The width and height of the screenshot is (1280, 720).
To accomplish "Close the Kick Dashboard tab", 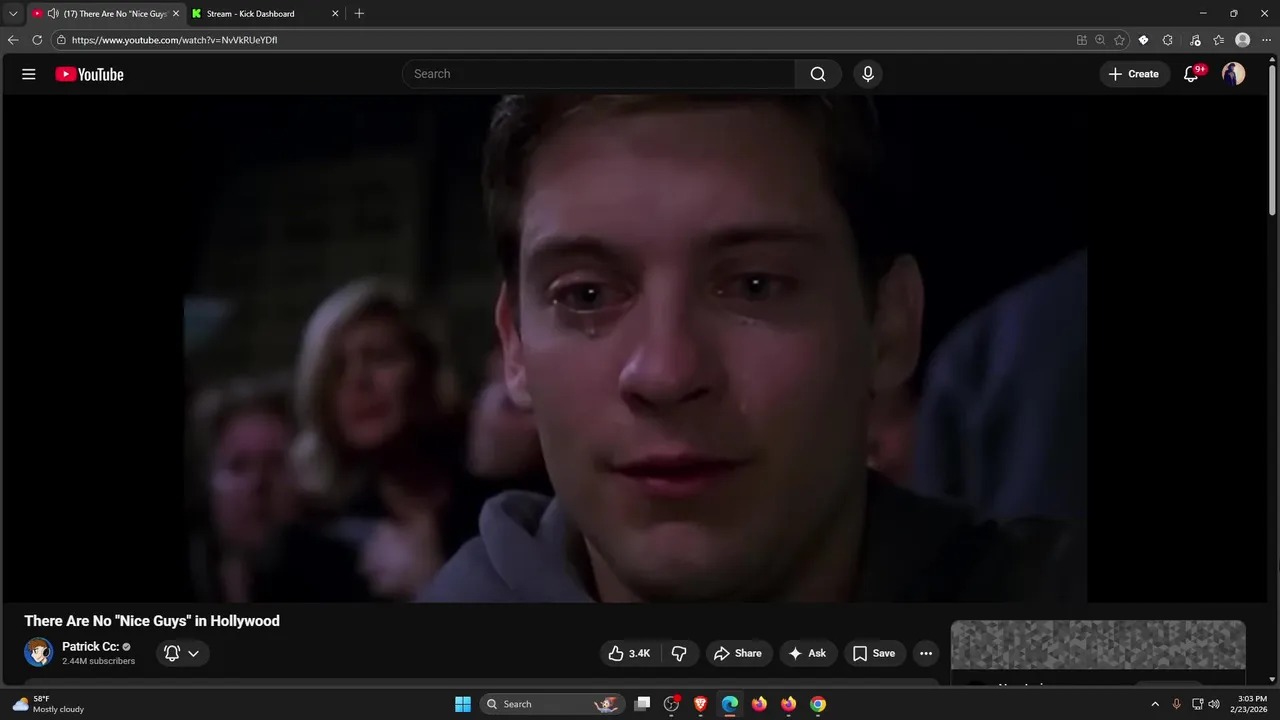I will click(335, 14).
